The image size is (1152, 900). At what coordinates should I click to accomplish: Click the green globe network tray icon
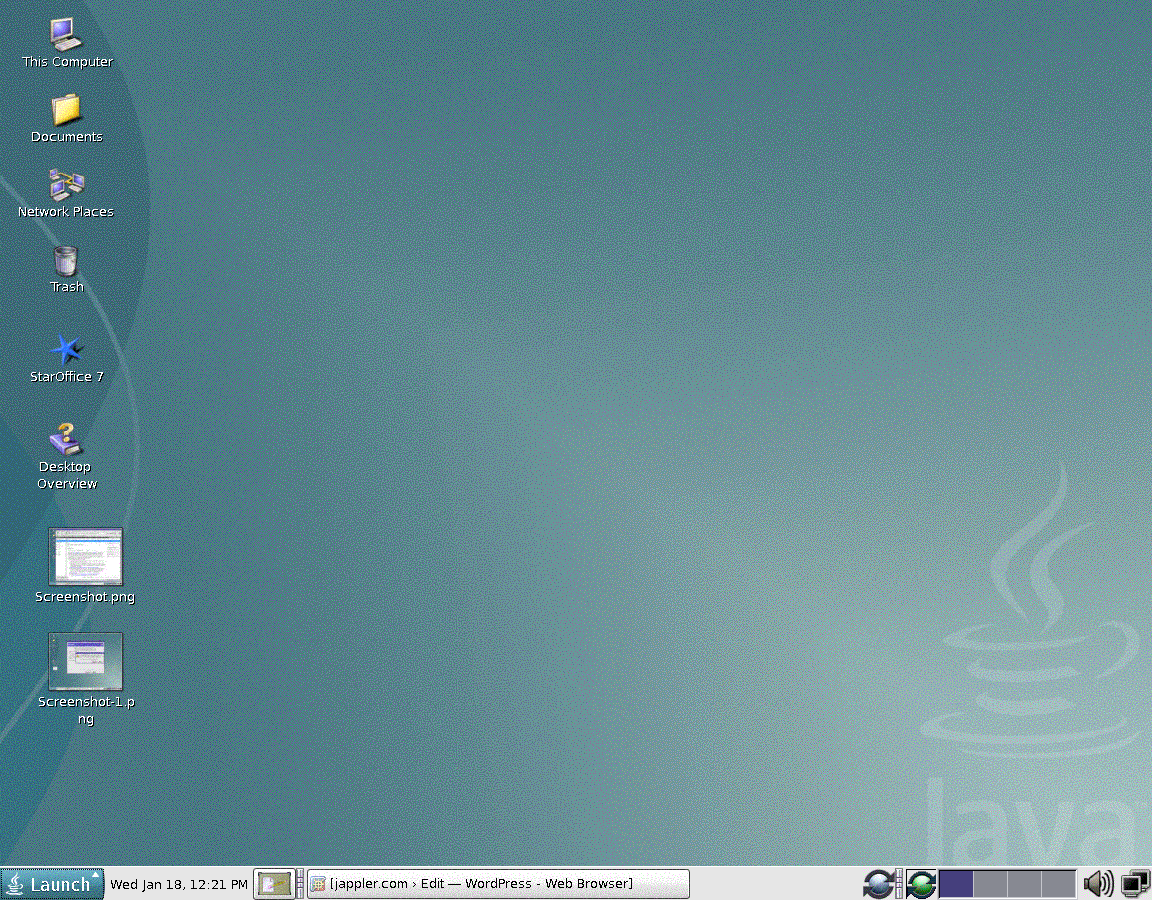point(921,884)
